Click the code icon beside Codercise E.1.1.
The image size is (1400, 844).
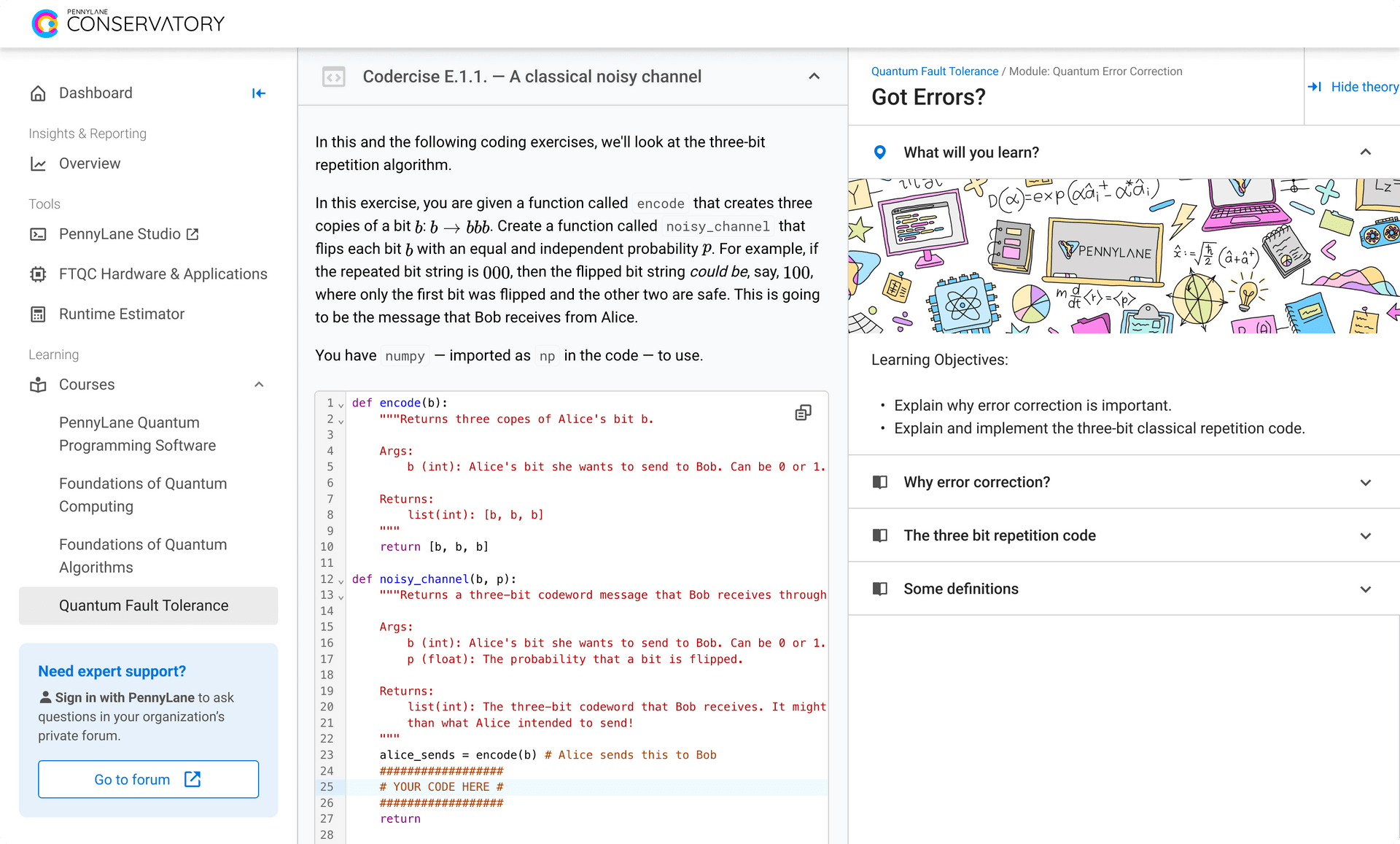pyautogui.click(x=334, y=77)
